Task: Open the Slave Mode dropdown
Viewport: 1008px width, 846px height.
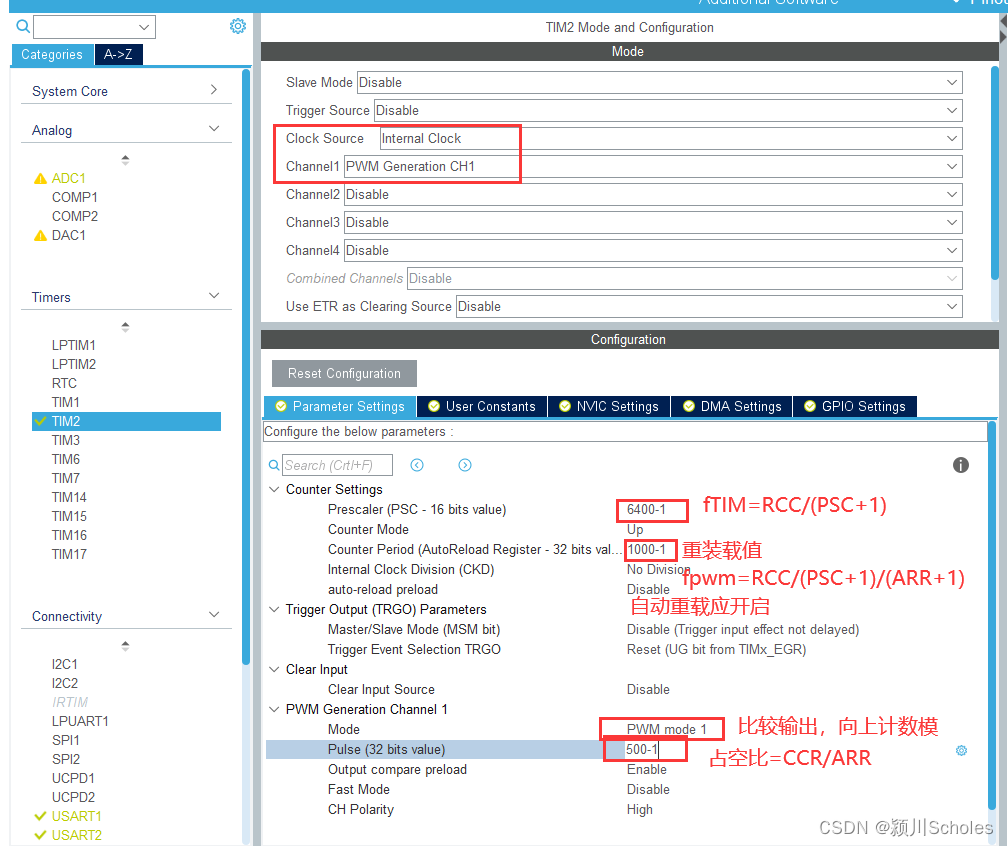Action: (660, 82)
